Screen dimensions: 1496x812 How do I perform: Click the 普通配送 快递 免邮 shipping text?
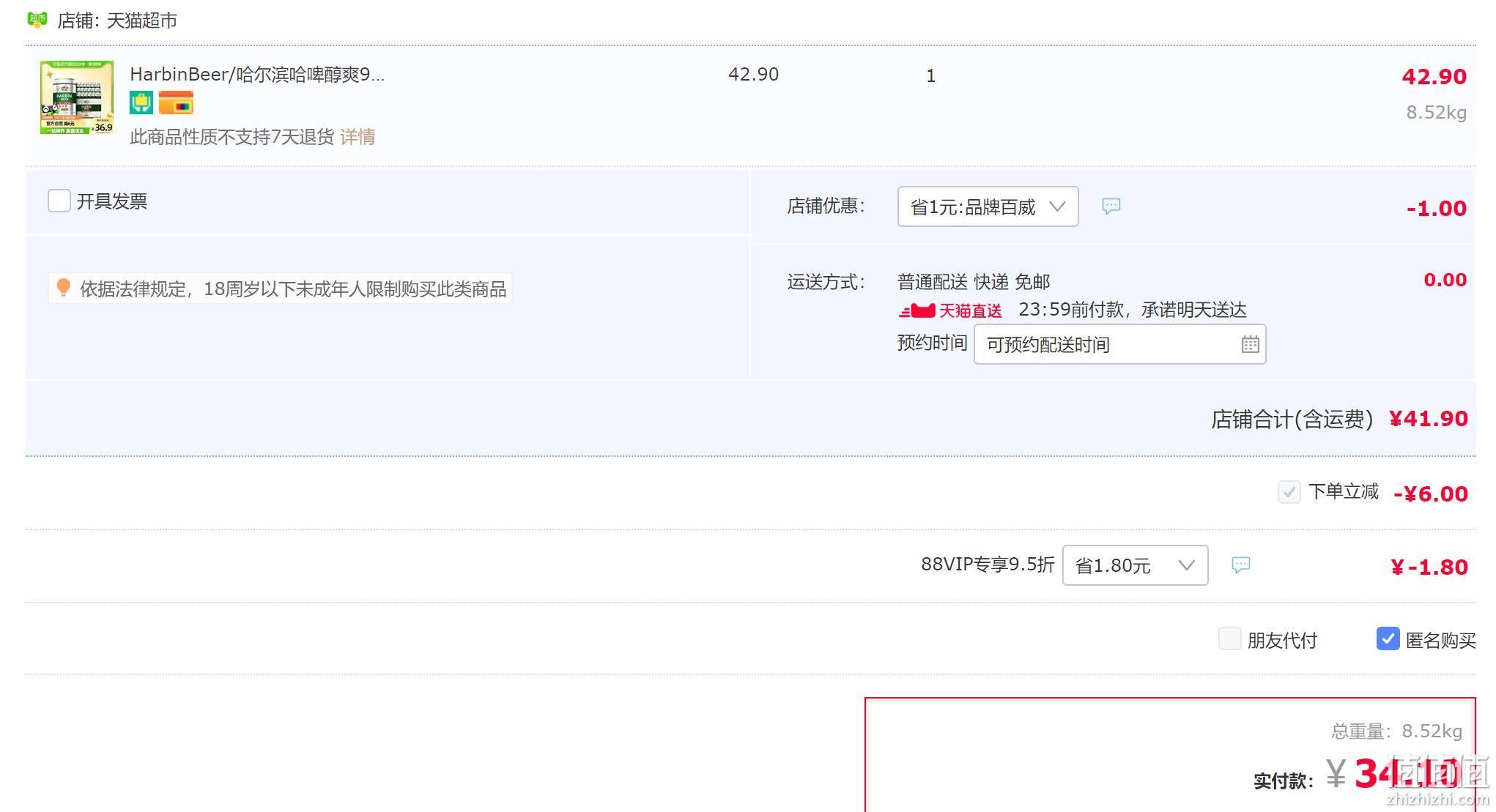(x=974, y=282)
